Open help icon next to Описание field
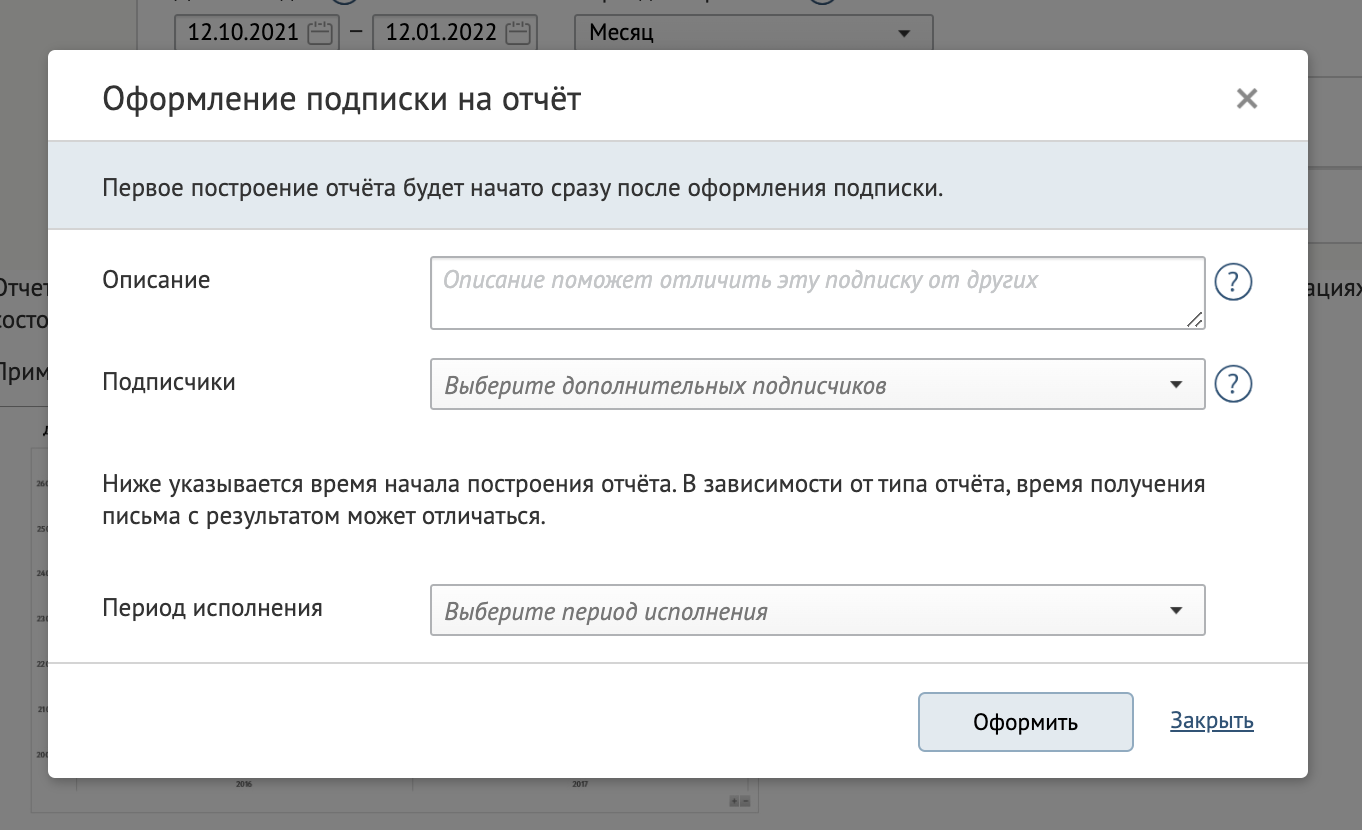 tap(1233, 281)
